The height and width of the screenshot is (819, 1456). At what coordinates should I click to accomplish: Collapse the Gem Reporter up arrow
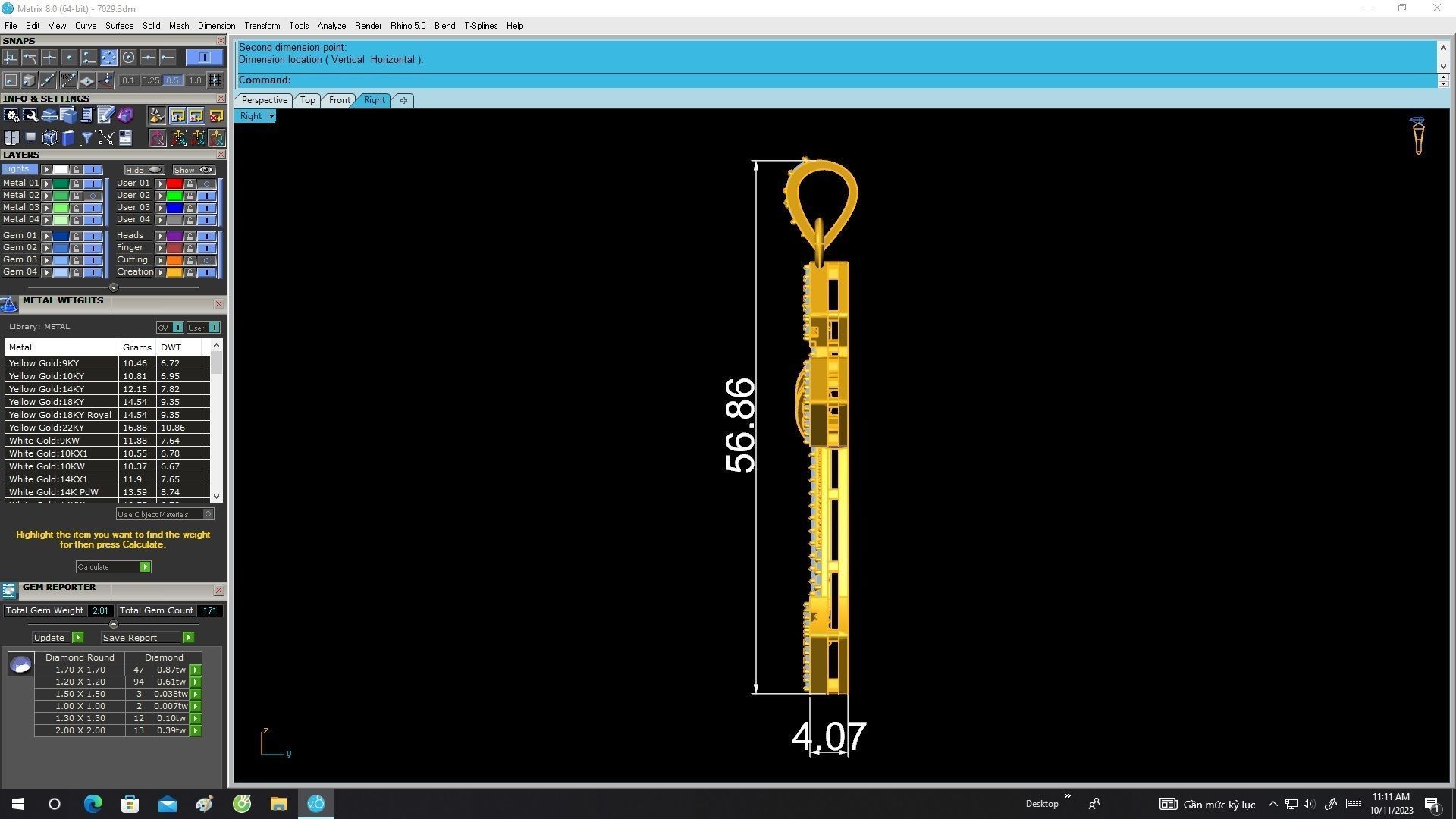[114, 624]
